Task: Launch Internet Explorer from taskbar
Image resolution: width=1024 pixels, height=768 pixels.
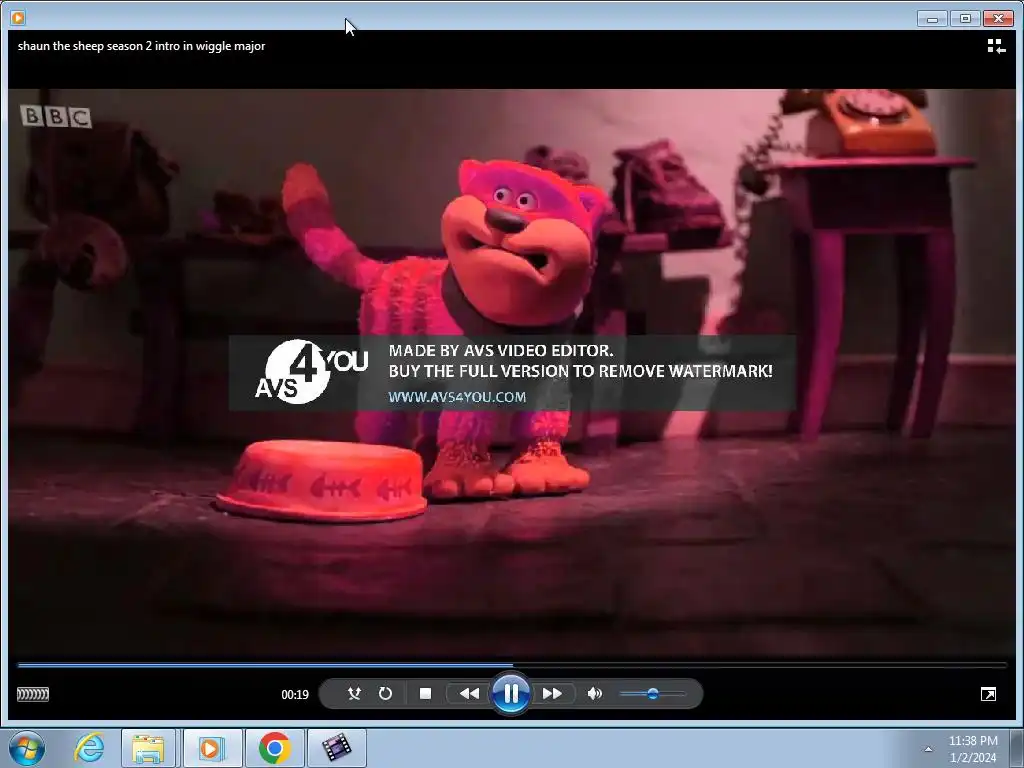Action: tap(89, 748)
